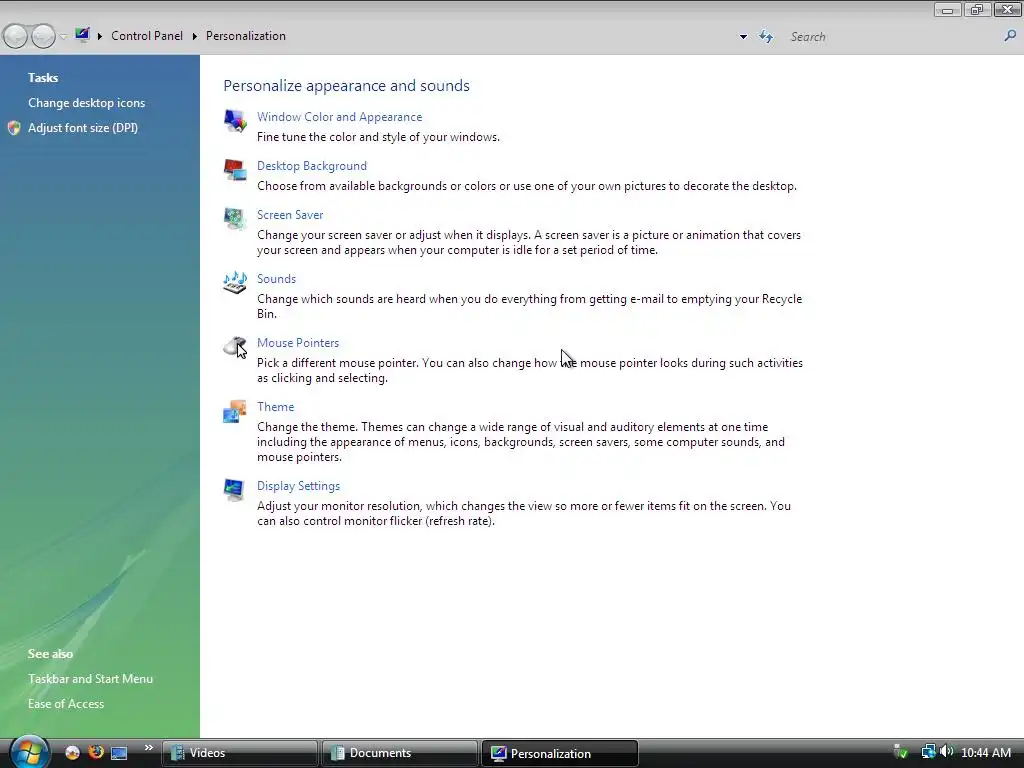Go back with the Back arrow button
This screenshot has height=768, width=1024.
point(16,36)
